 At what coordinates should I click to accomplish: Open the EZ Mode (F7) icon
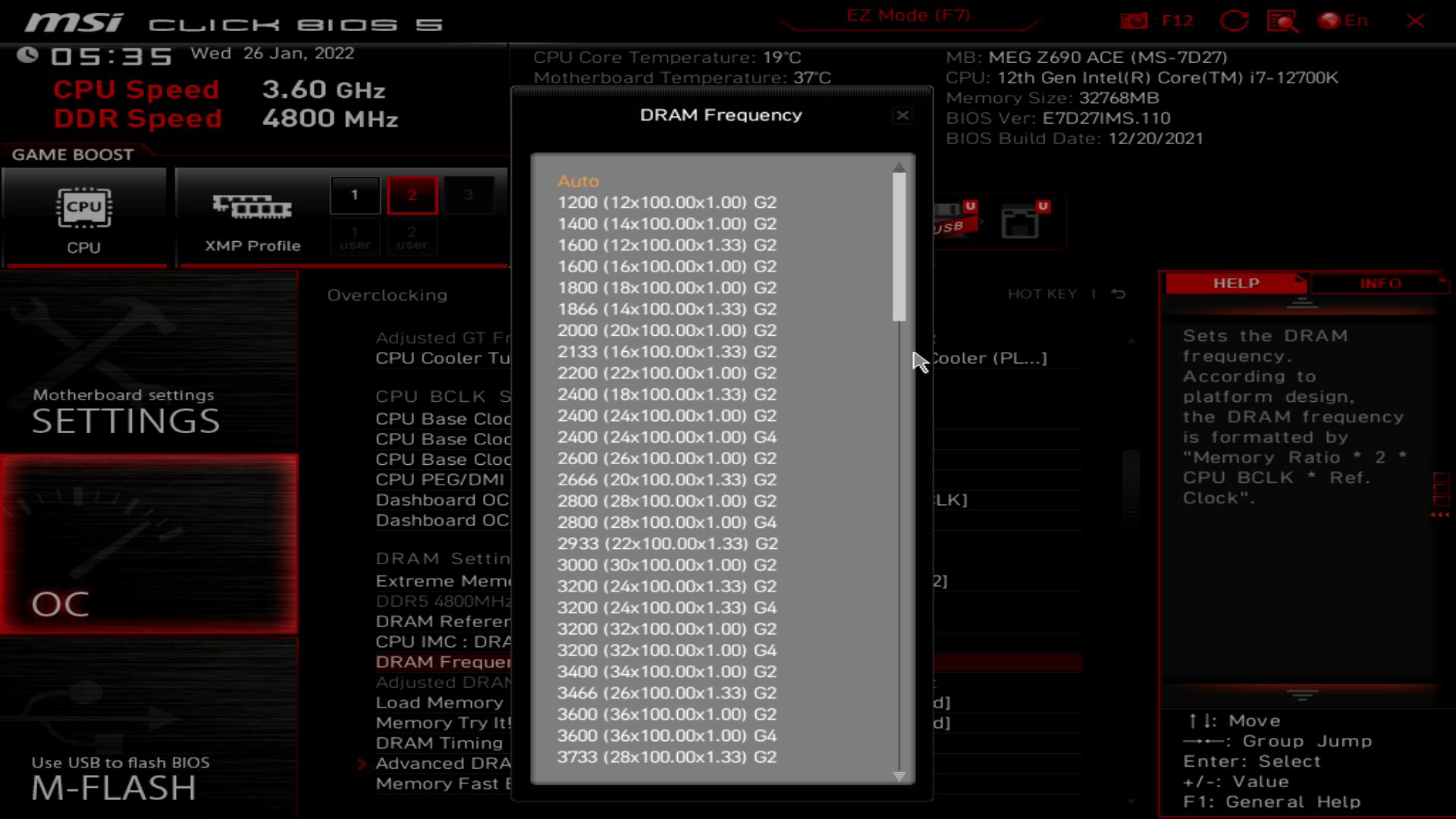(907, 15)
